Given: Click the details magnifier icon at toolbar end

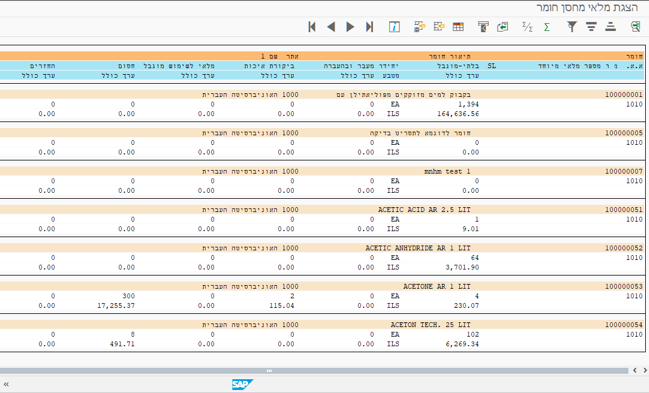Looking at the screenshot, I should 635,27.
